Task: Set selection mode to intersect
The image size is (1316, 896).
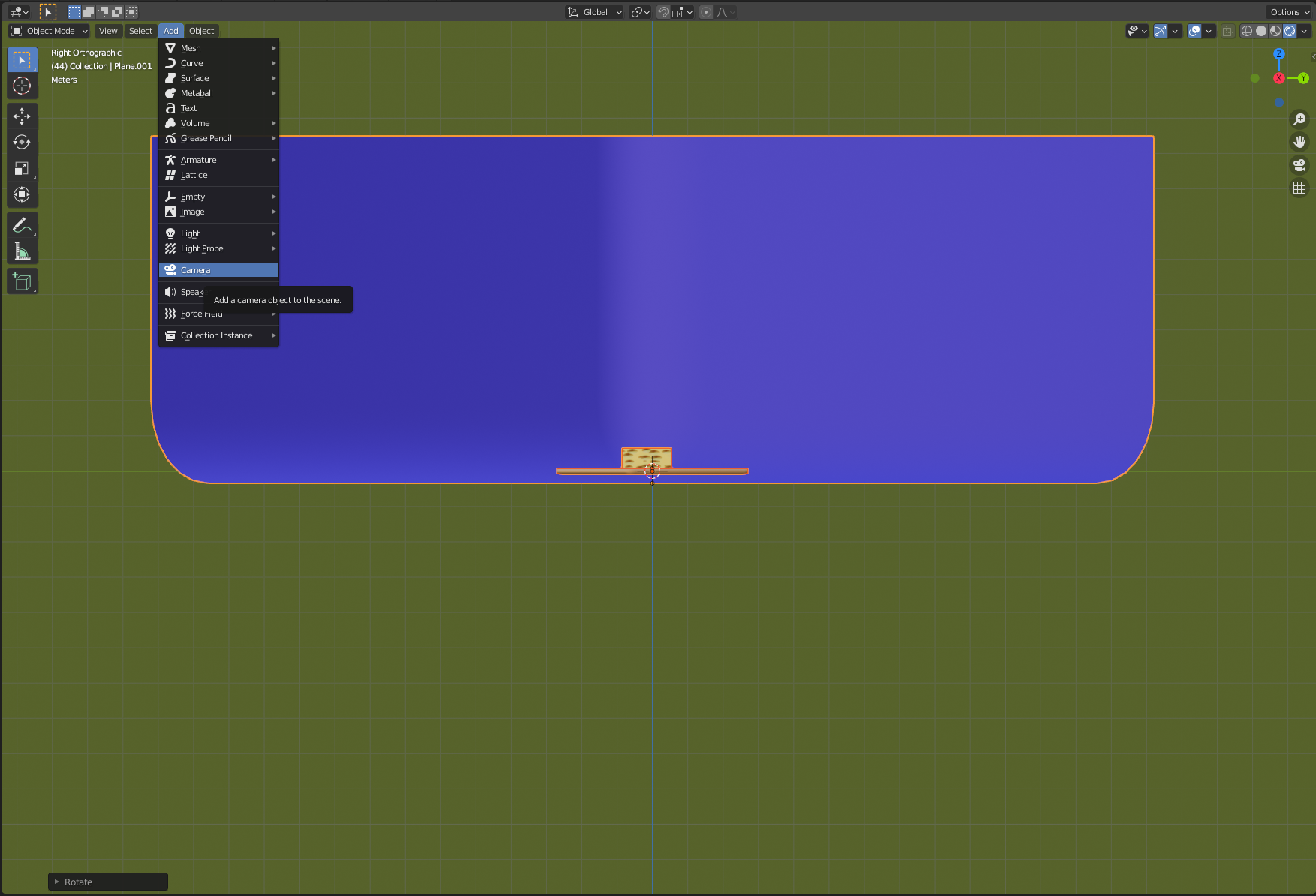Action: point(131,12)
